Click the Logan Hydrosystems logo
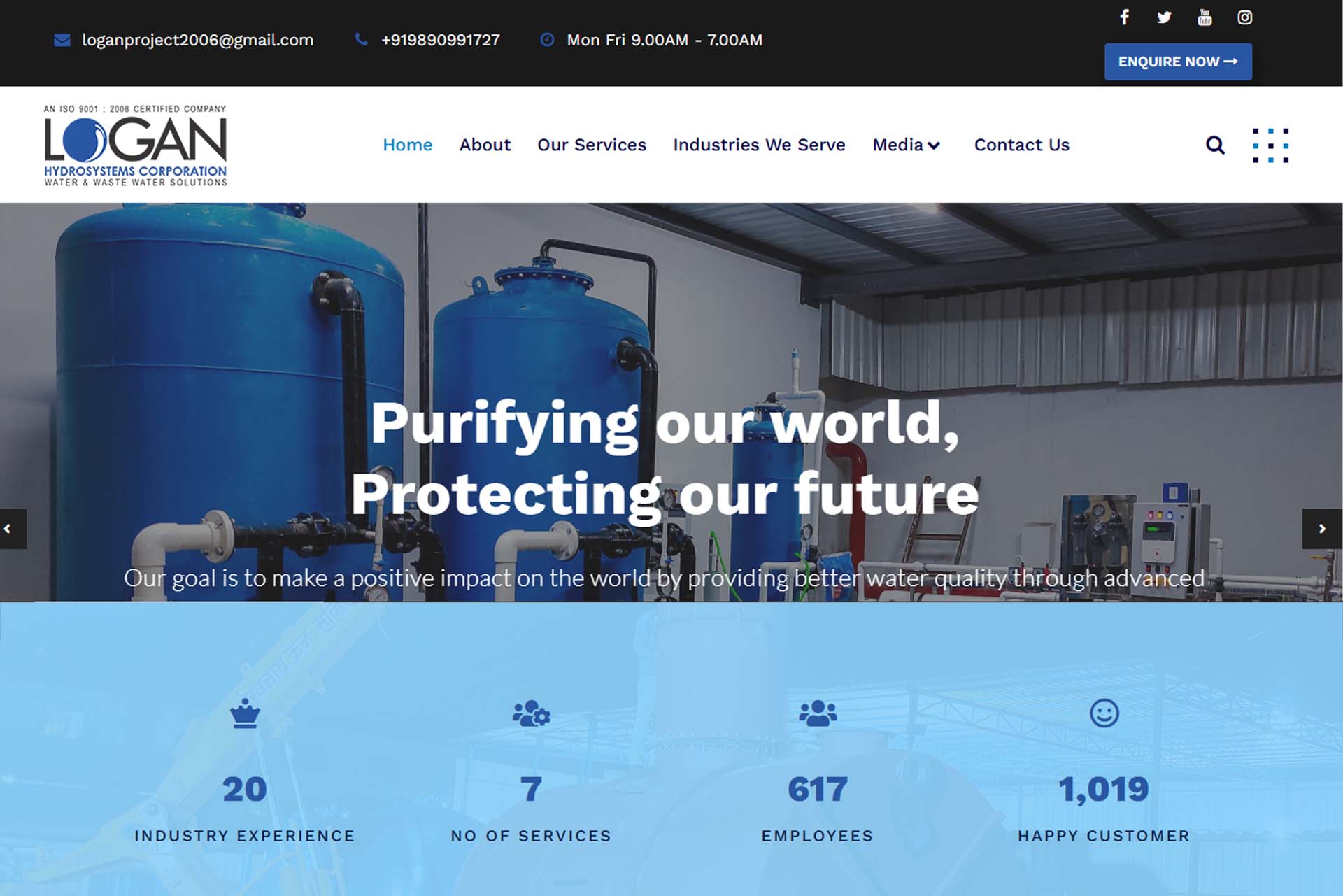This screenshot has height=896, width=1343. click(x=135, y=145)
